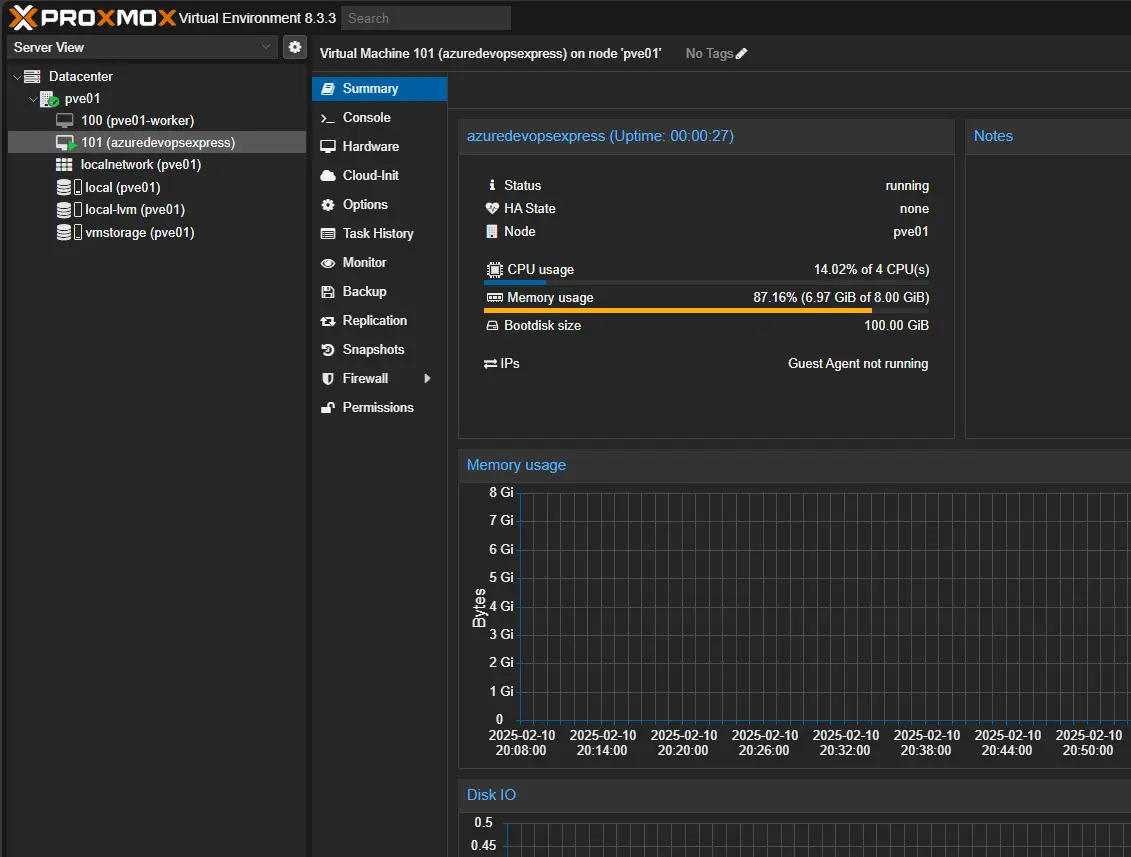This screenshot has height=857, width=1131.
Task: Click the Search input field
Action: point(425,18)
